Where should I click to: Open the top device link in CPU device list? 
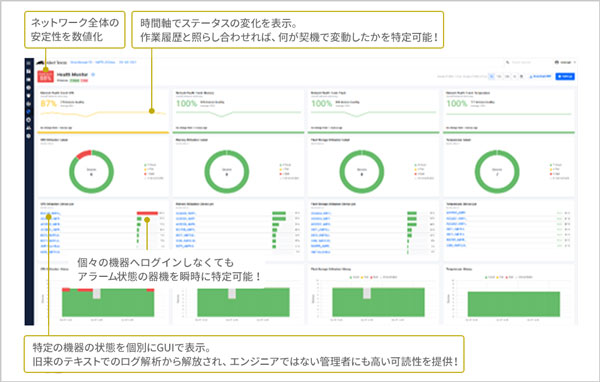pyautogui.click(x=51, y=213)
